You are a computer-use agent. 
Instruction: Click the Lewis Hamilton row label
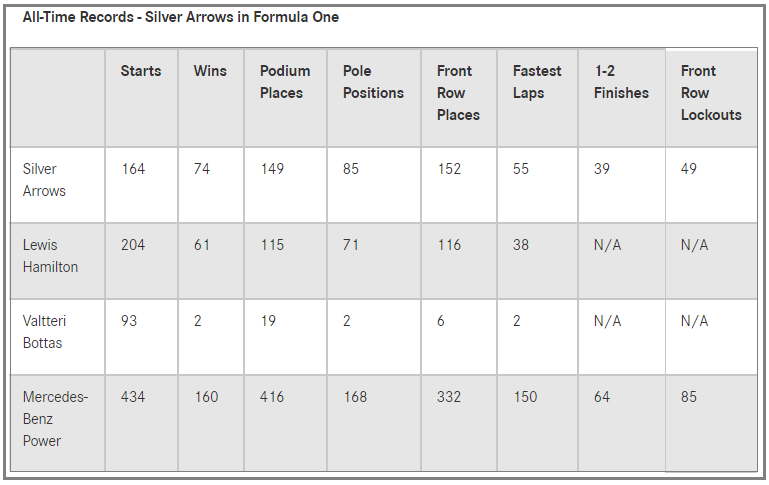50,256
